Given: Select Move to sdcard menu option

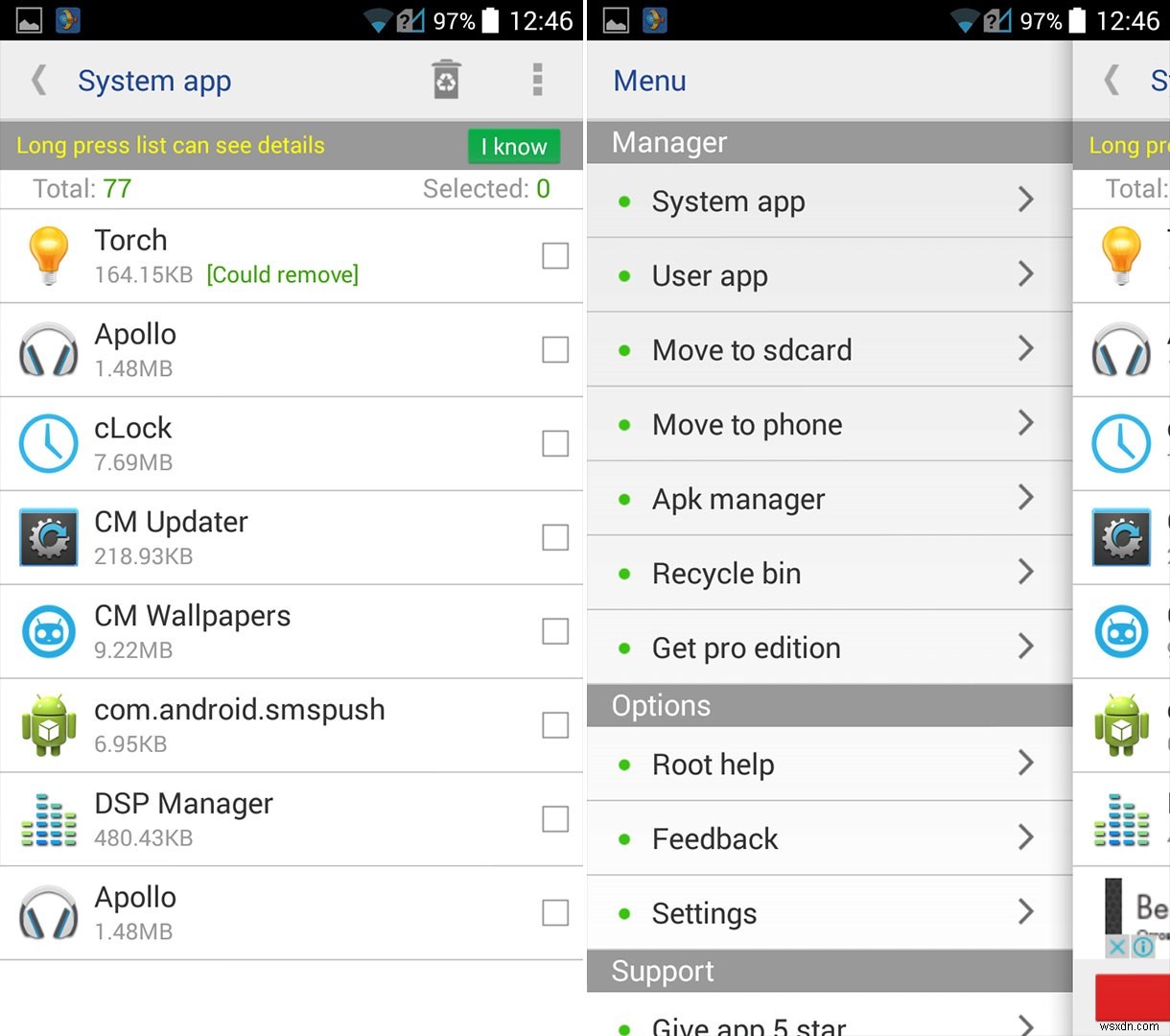Looking at the screenshot, I should [x=830, y=350].
